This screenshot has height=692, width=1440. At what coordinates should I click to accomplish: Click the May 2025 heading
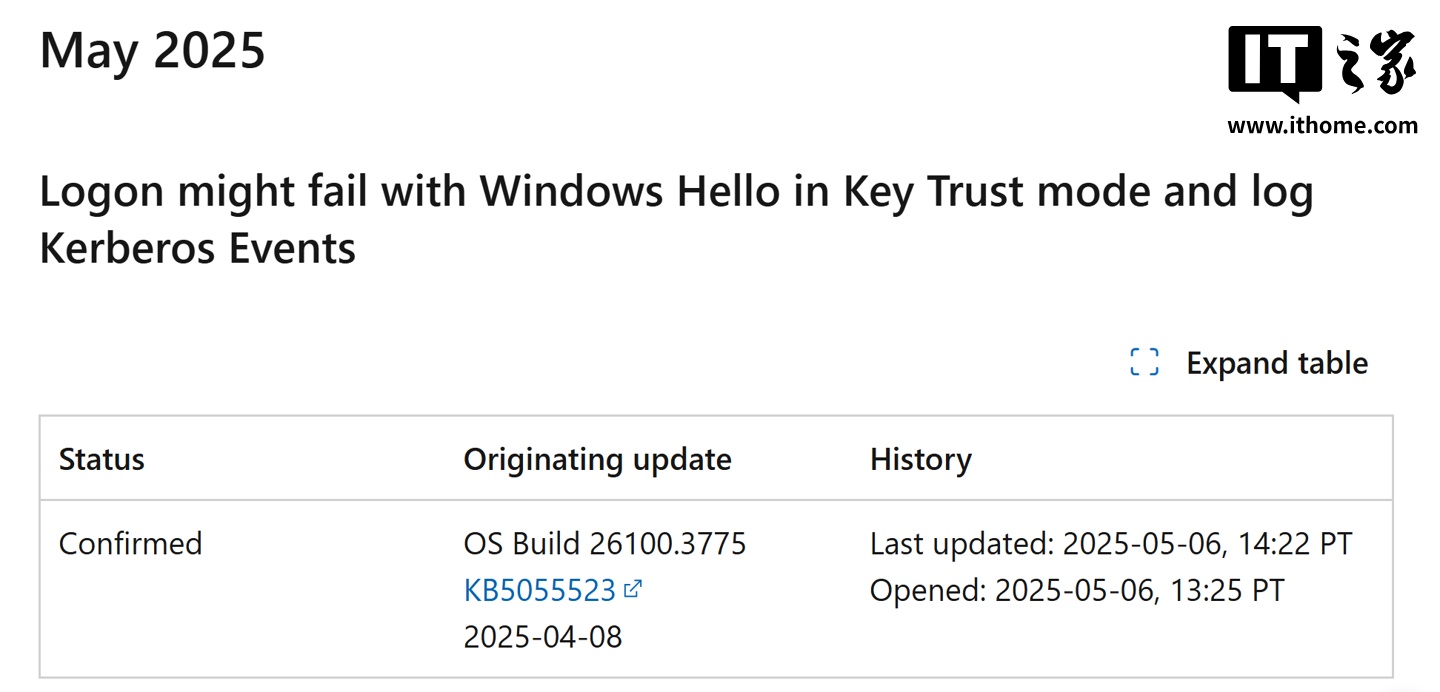pos(153,50)
